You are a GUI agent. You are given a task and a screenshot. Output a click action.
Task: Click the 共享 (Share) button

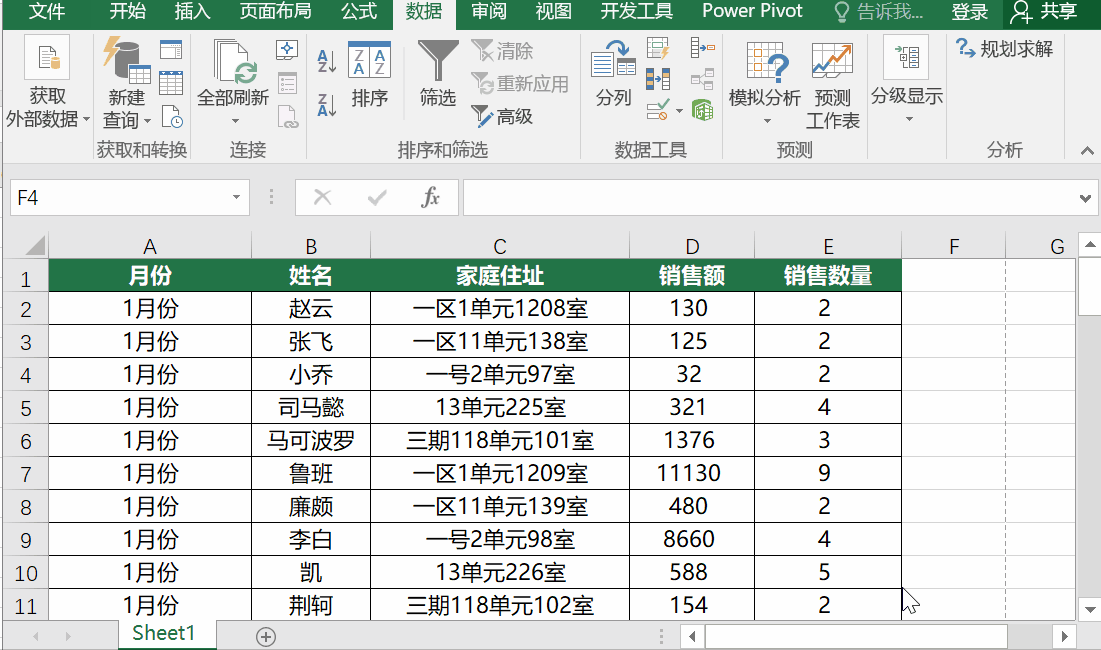pyautogui.click(x=1056, y=12)
